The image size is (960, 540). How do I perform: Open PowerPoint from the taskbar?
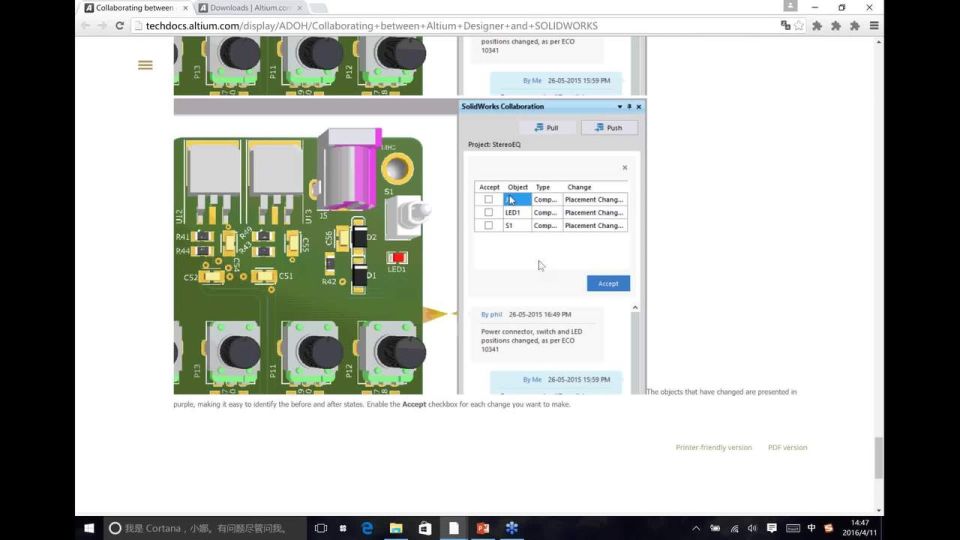click(x=482, y=528)
